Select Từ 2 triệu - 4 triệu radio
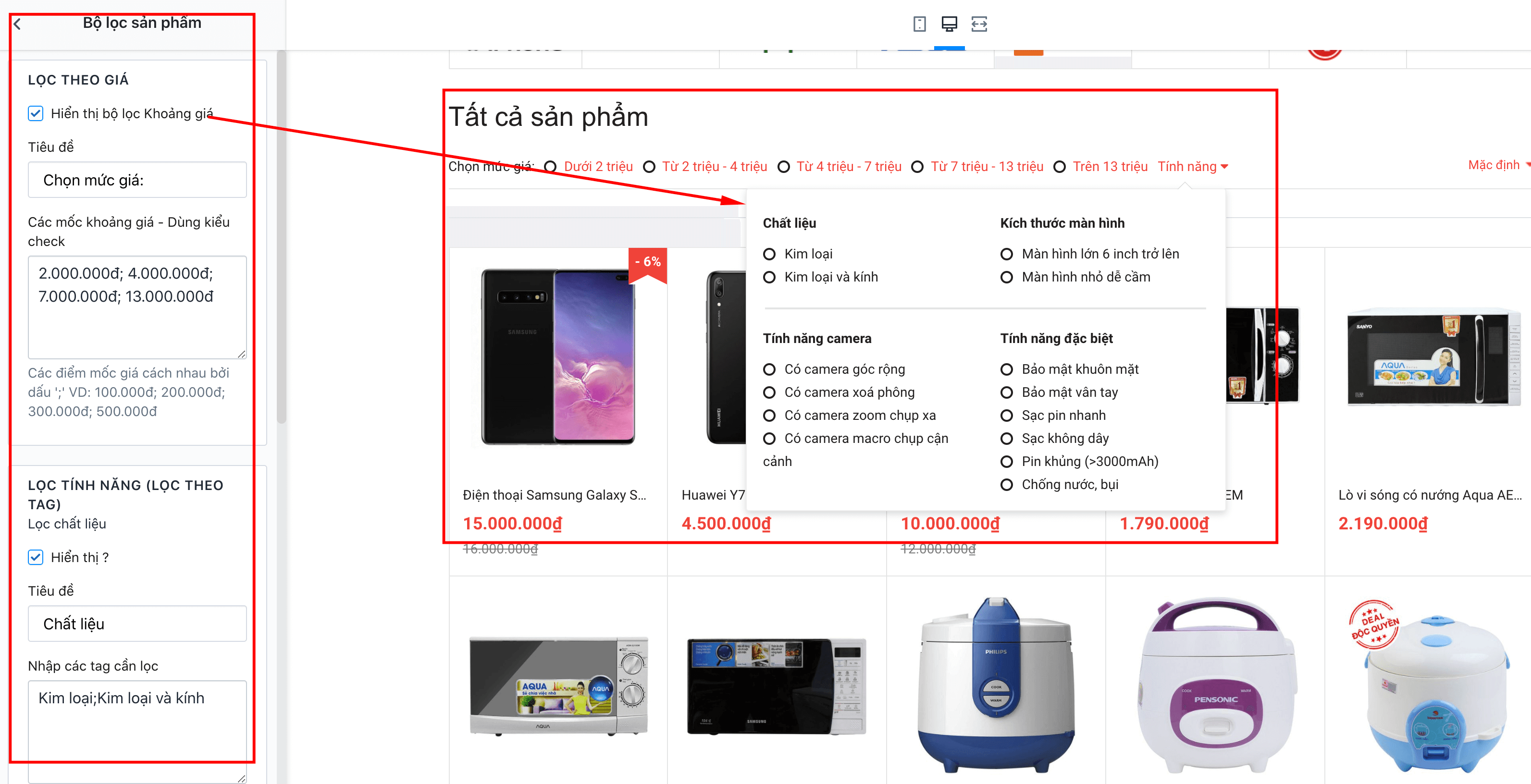 coord(650,167)
